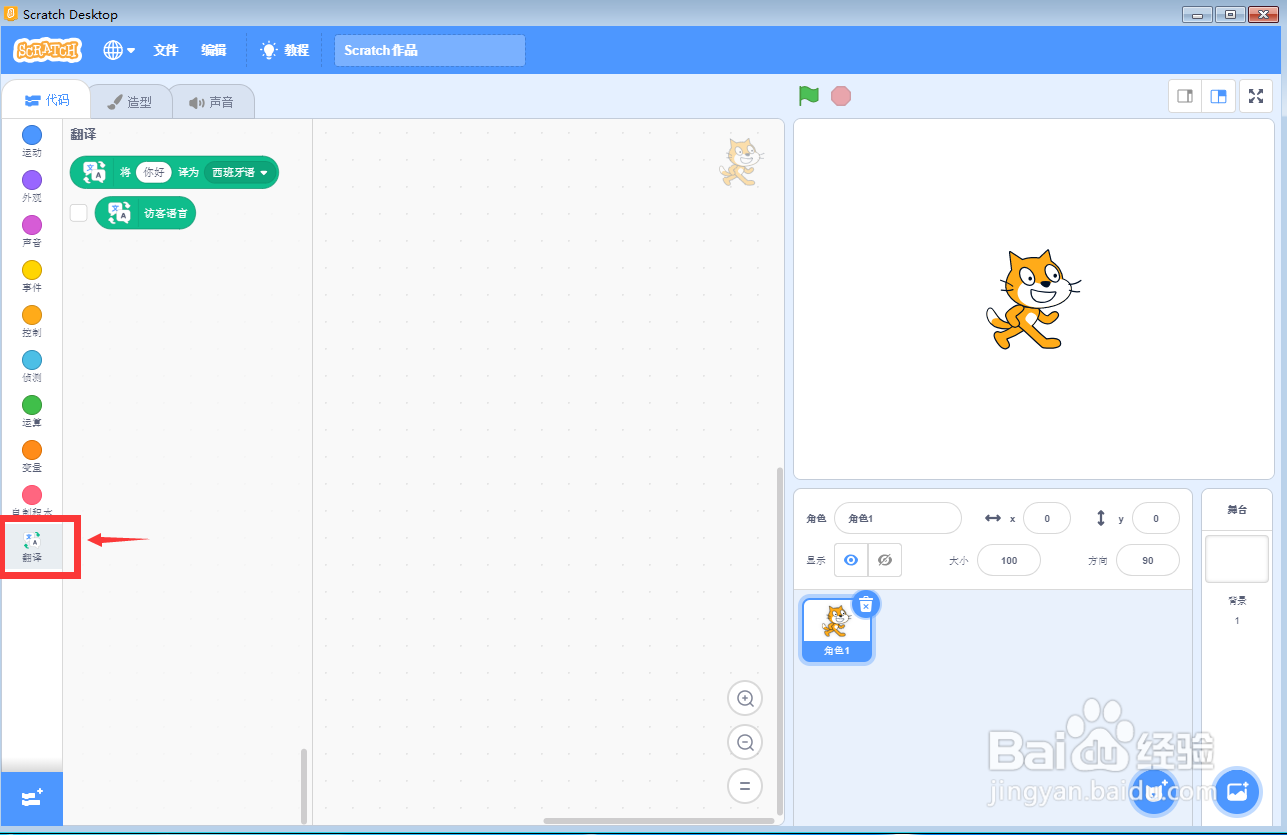Open the choose a backdrop button

point(1237,792)
